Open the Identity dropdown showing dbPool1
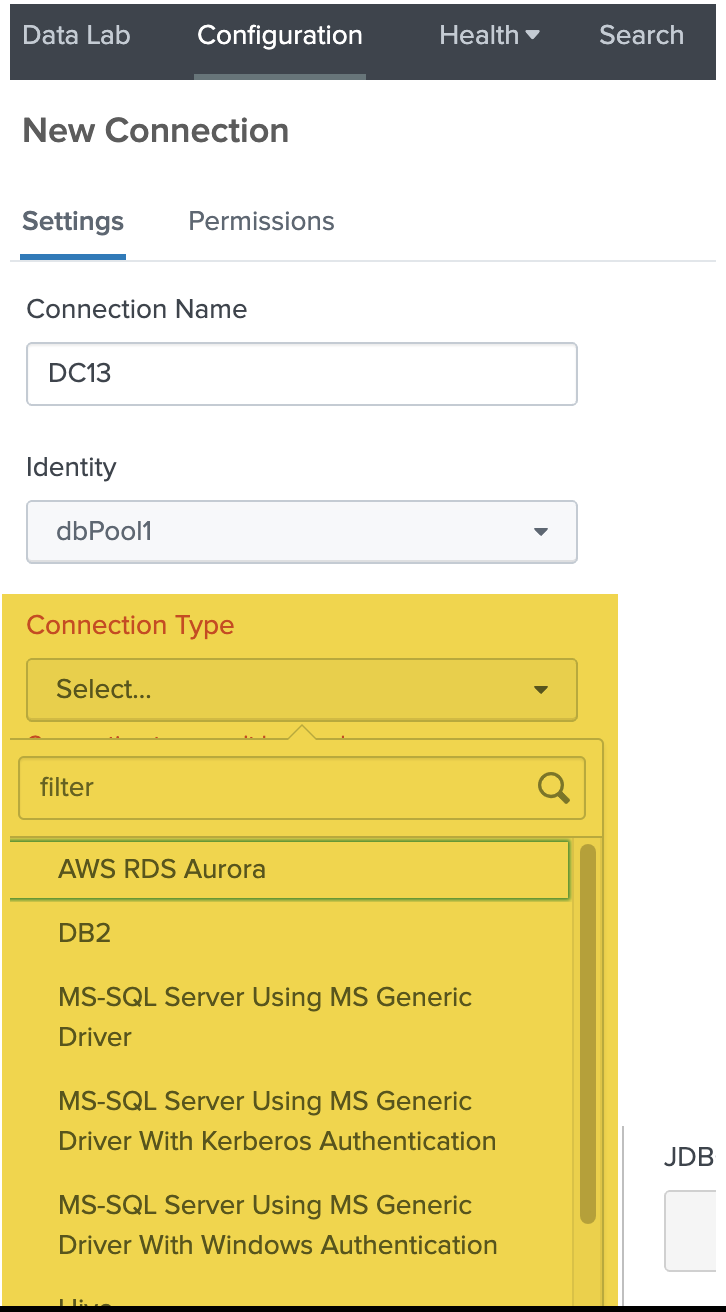The width and height of the screenshot is (726, 1312). 301,532
